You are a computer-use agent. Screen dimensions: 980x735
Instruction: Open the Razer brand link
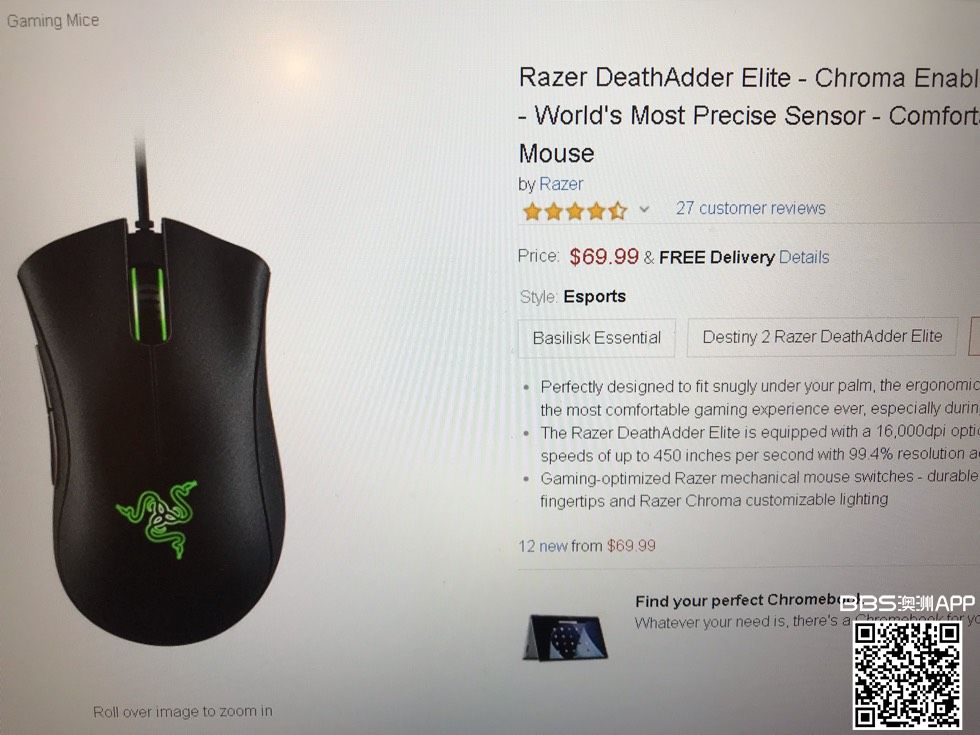point(561,184)
